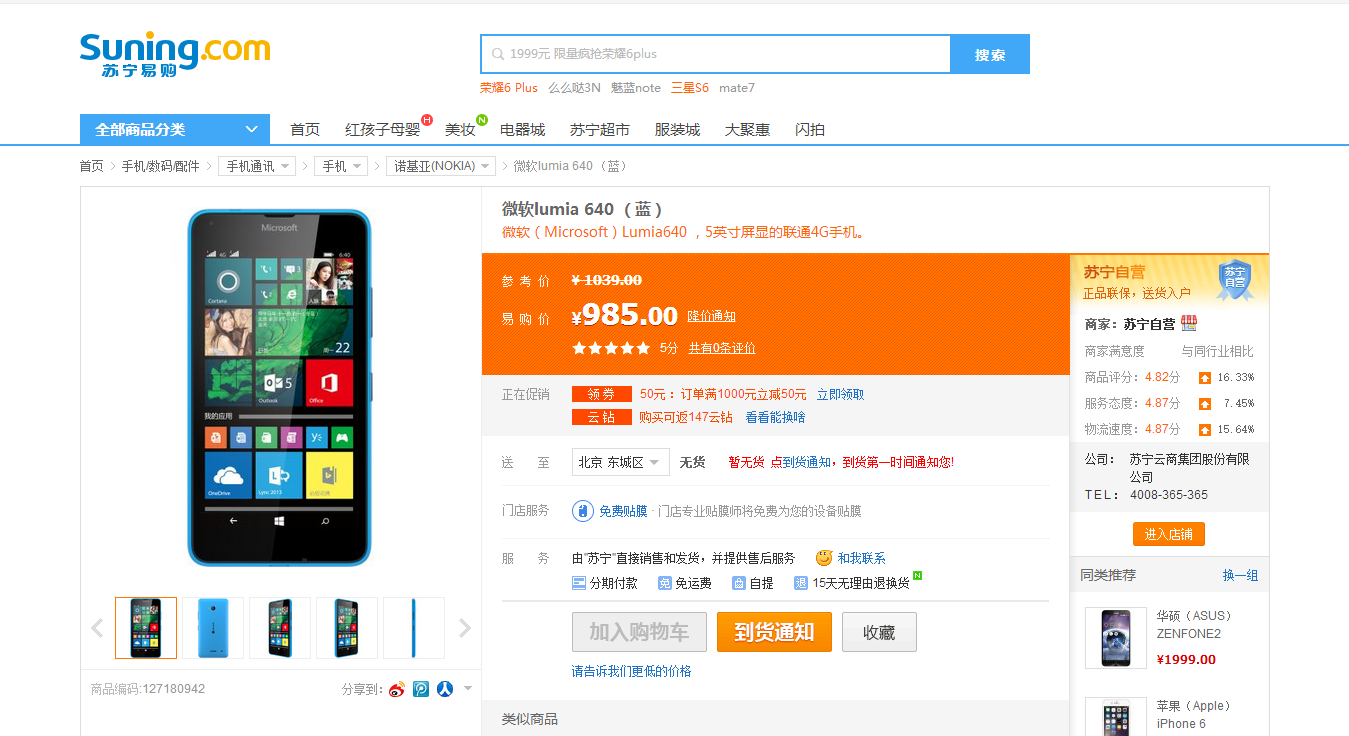Click the 立即领取 coupon link
1349x736 pixels.
point(840,394)
